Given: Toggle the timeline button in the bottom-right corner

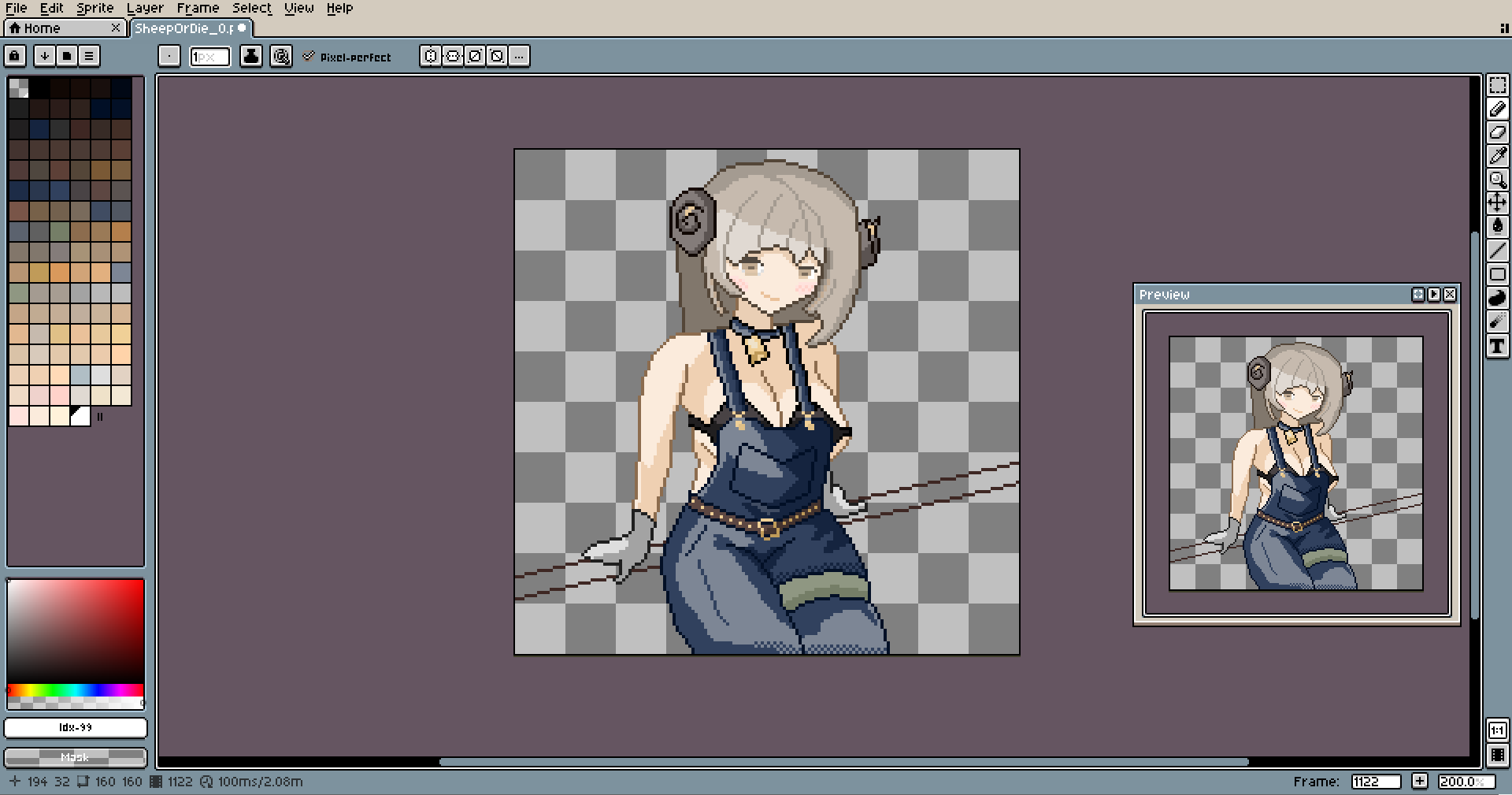Looking at the screenshot, I should [x=1498, y=756].
